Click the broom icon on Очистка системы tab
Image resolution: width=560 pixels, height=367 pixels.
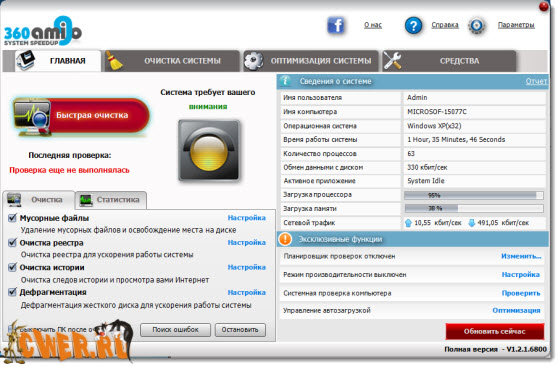pos(114,61)
